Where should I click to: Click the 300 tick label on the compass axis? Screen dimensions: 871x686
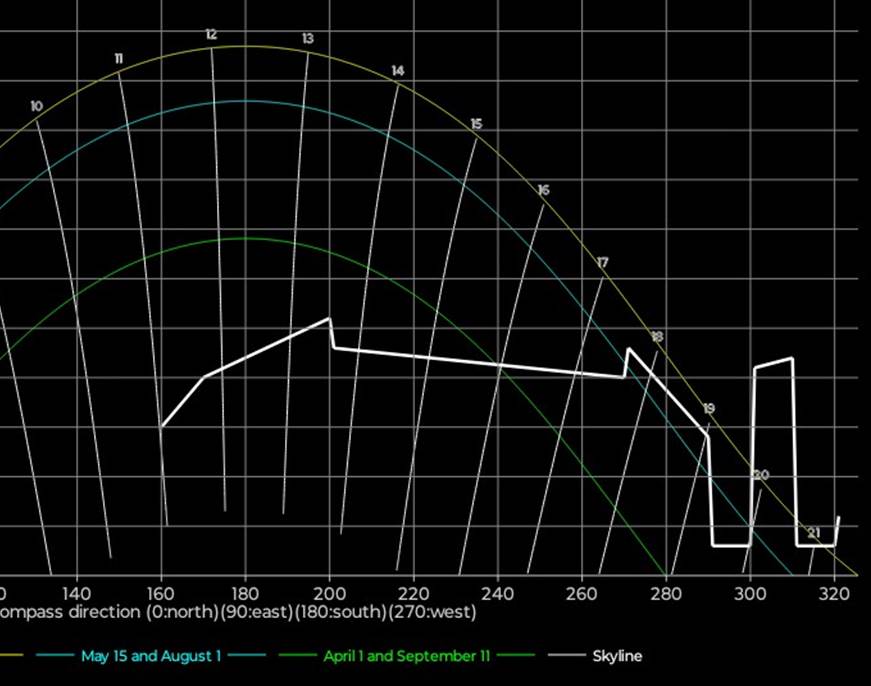750,592
